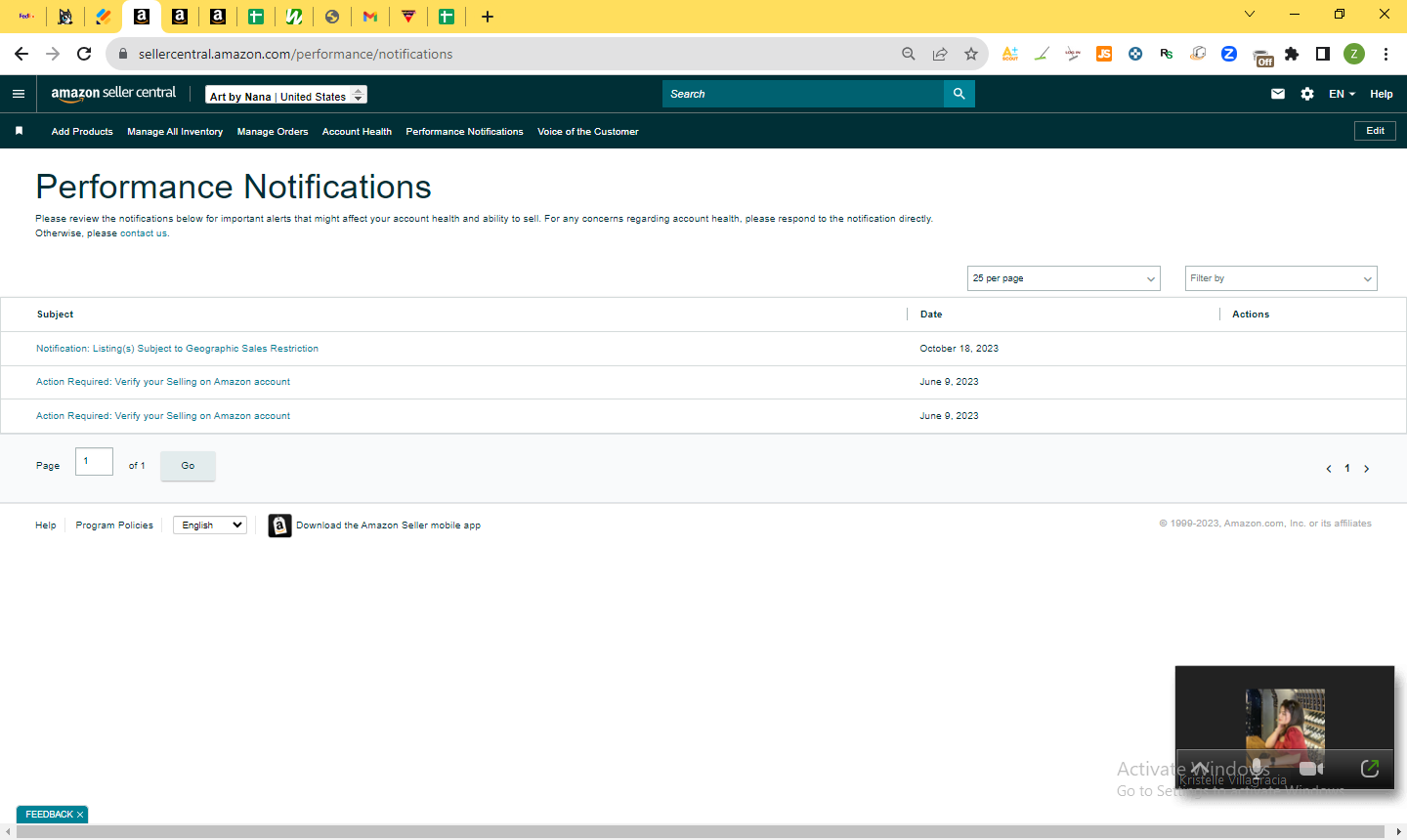The image size is (1407, 840).
Task: Click the amazon seller central logo
Action: point(113,93)
